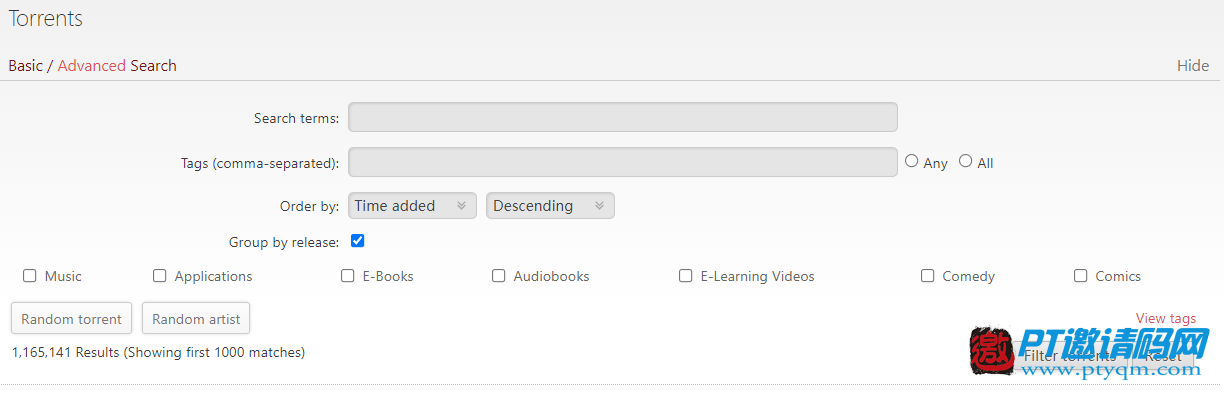
Task: Switch to Basic search mode
Action: point(26,66)
